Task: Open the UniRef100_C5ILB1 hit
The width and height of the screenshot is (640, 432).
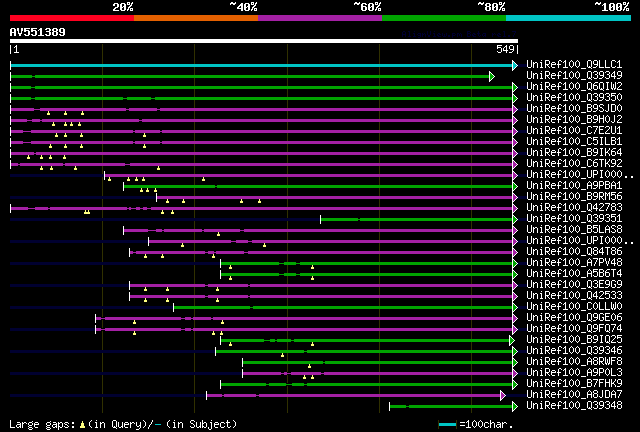Action: pyautogui.click(x=574, y=142)
